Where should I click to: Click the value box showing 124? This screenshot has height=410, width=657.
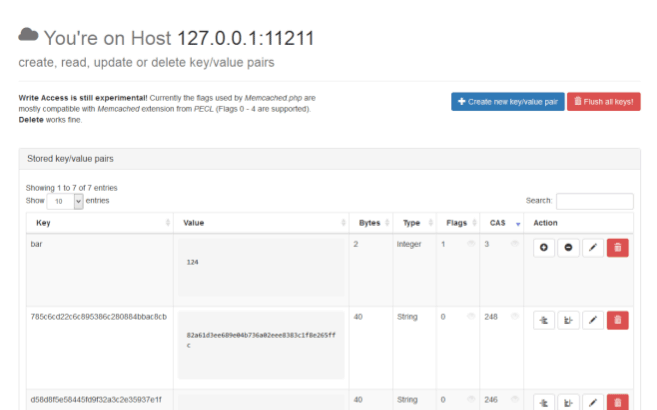point(261,267)
